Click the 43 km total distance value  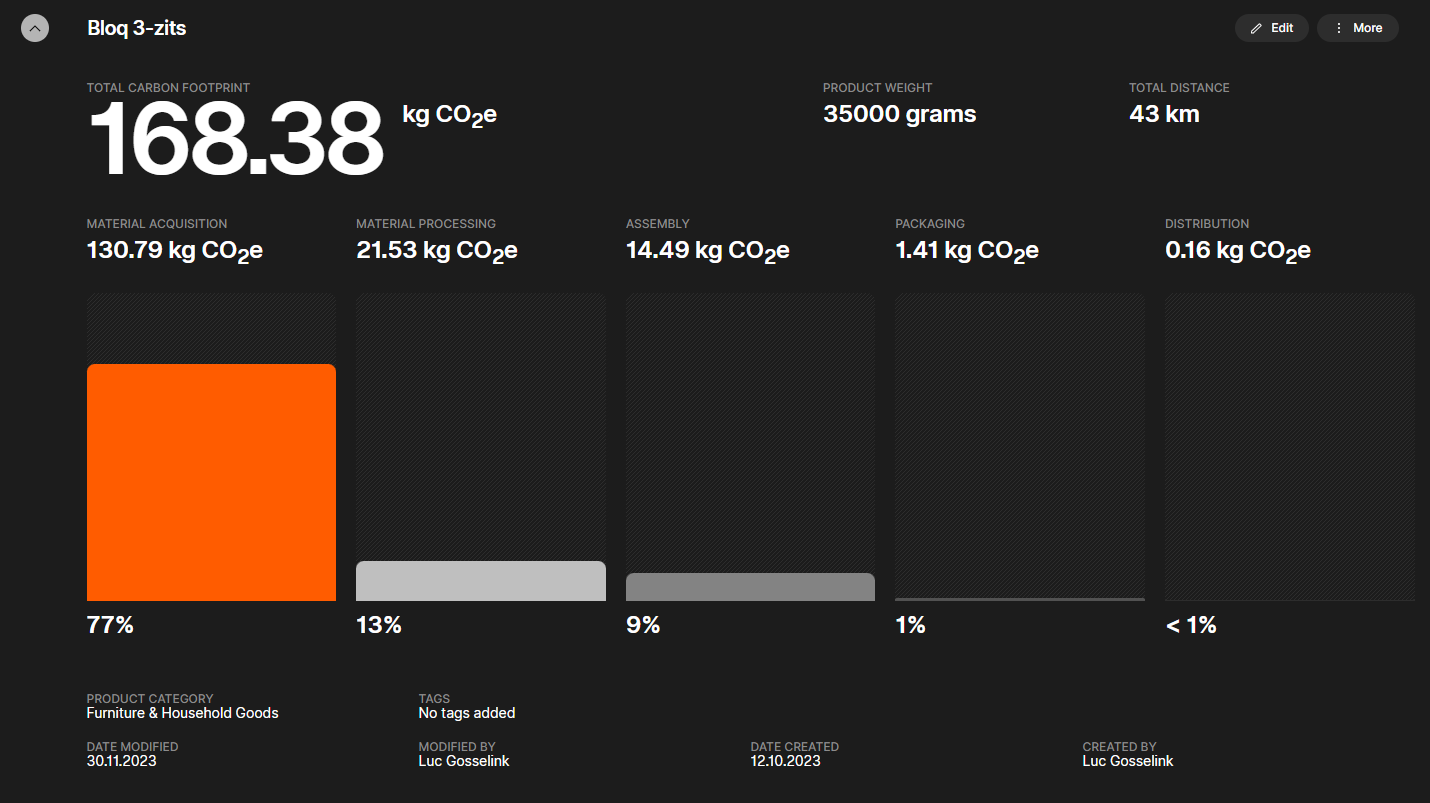(x=1164, y=114)
